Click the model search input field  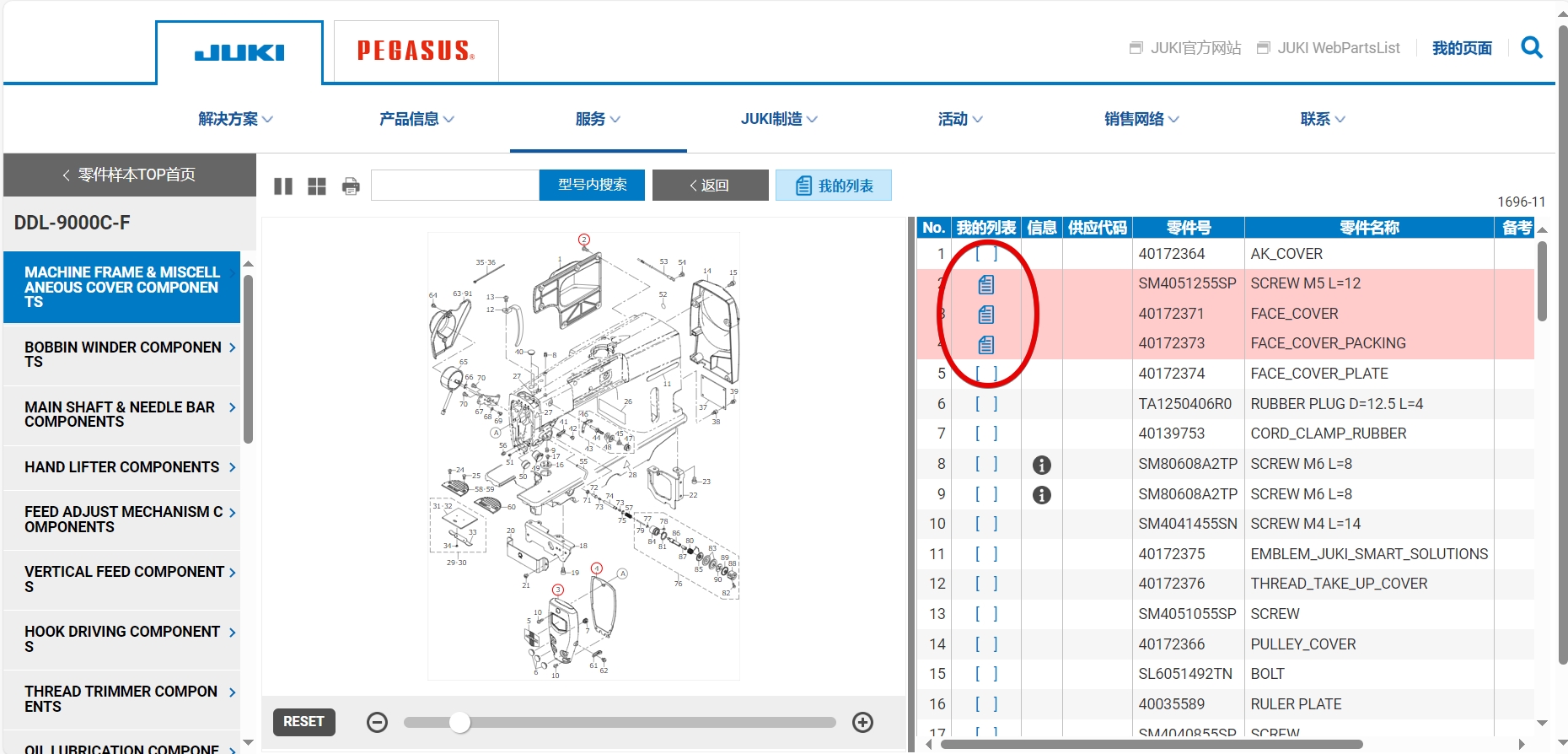pos(454,185)
